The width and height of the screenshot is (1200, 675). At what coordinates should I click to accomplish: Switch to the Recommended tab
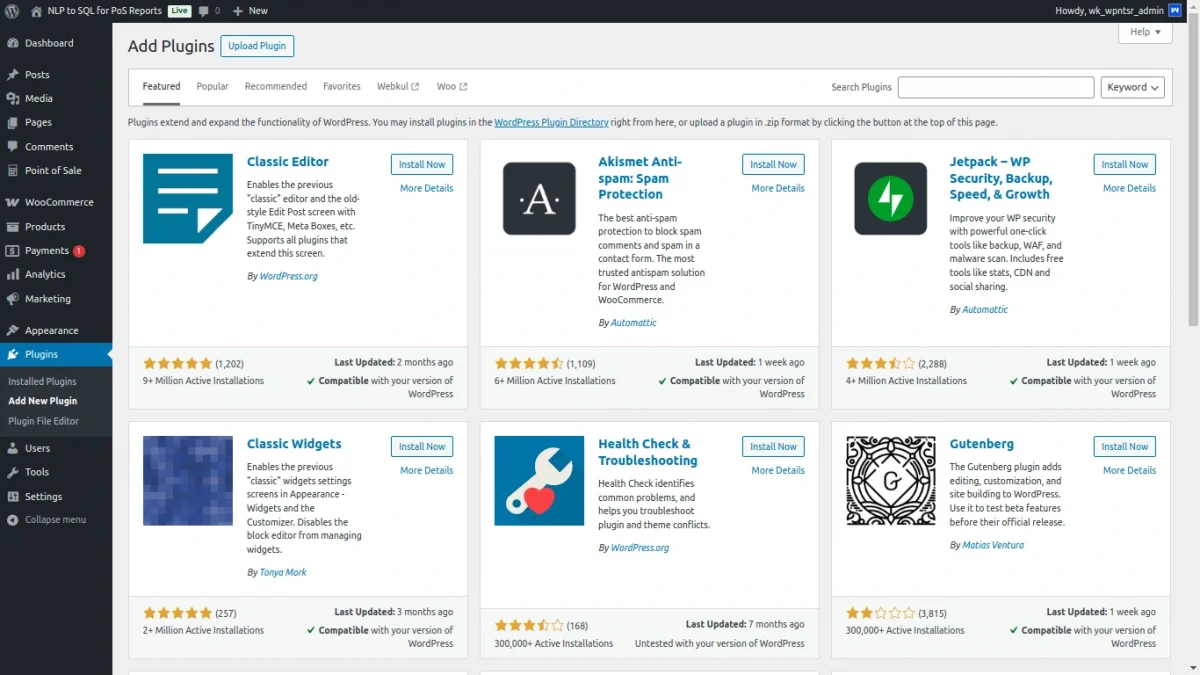point(276,87)
